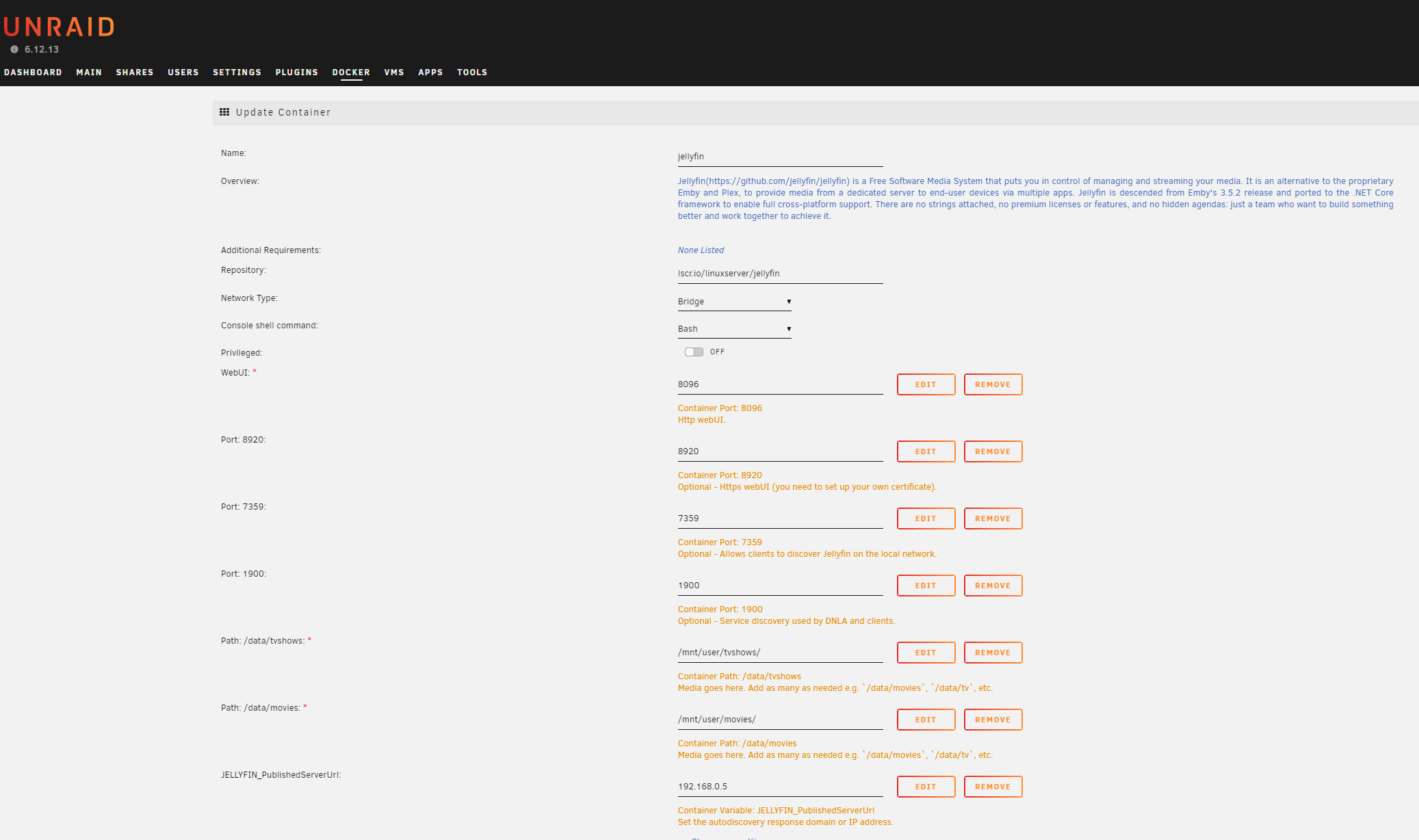This screenshot has height=840, width=1419.
Task: Click the 192.168.0.5 server URL field
Action: click(780, 787)
